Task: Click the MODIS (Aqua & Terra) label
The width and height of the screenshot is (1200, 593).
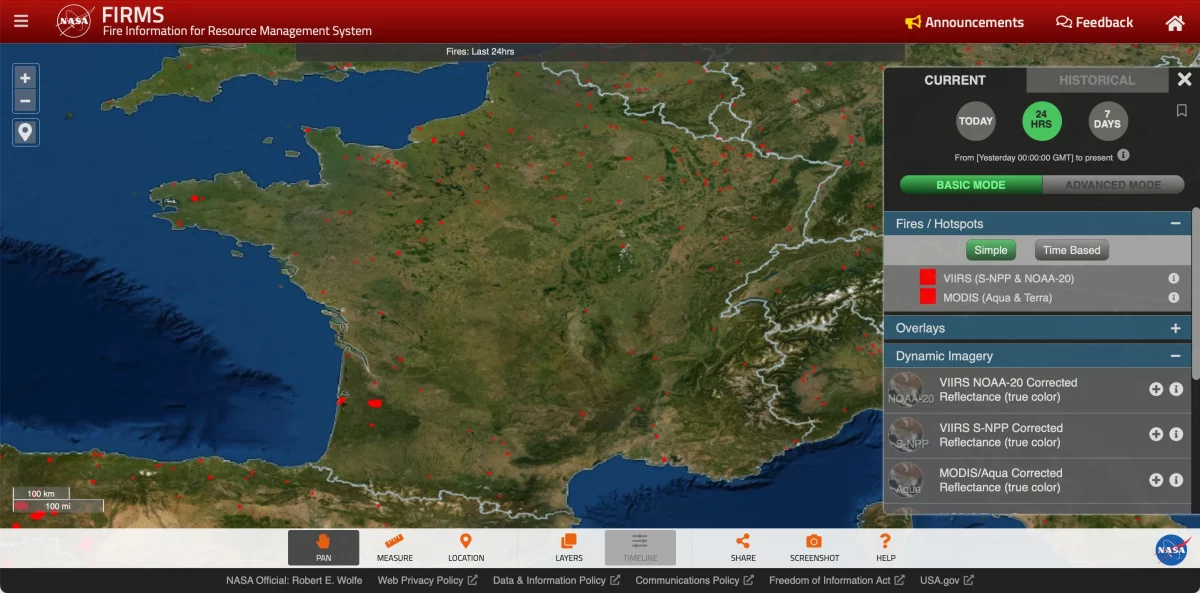Action: coord(997,298)
